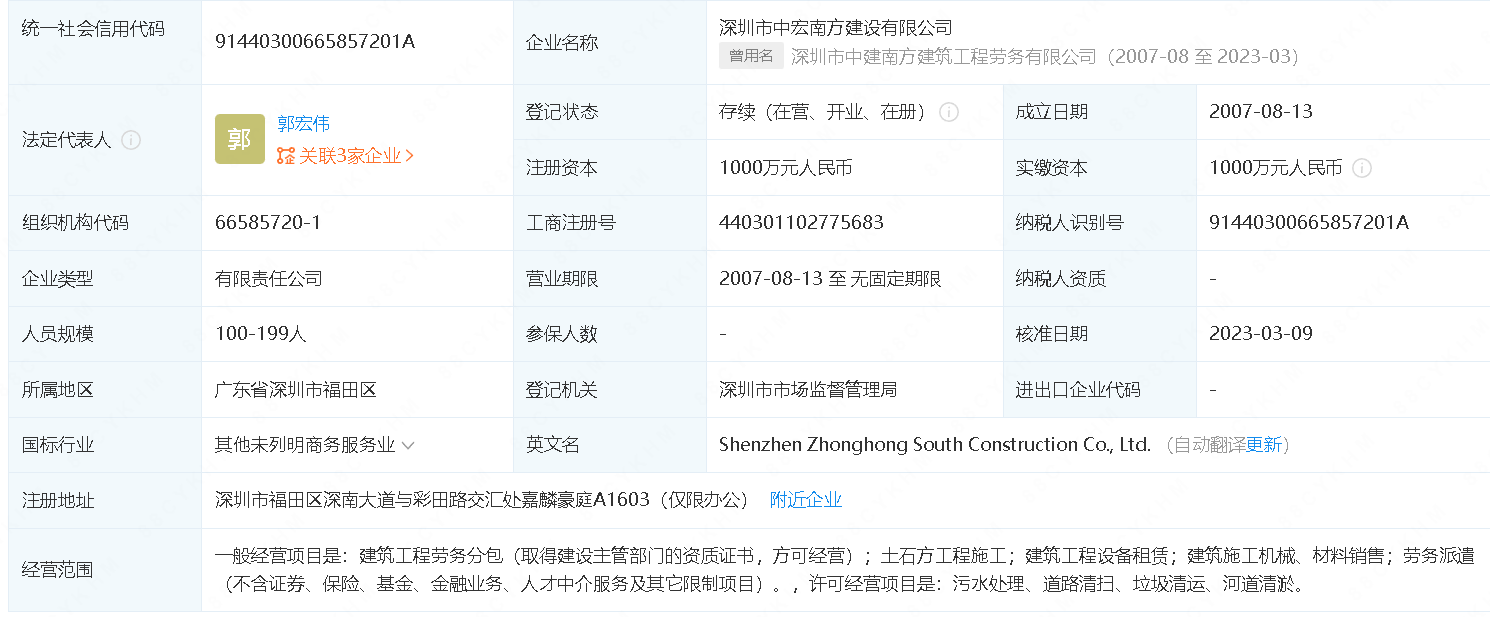Click registration number 440301102775683
Image resolution: width=1490 pixels, height=617 pixels.
pos(801,223)
